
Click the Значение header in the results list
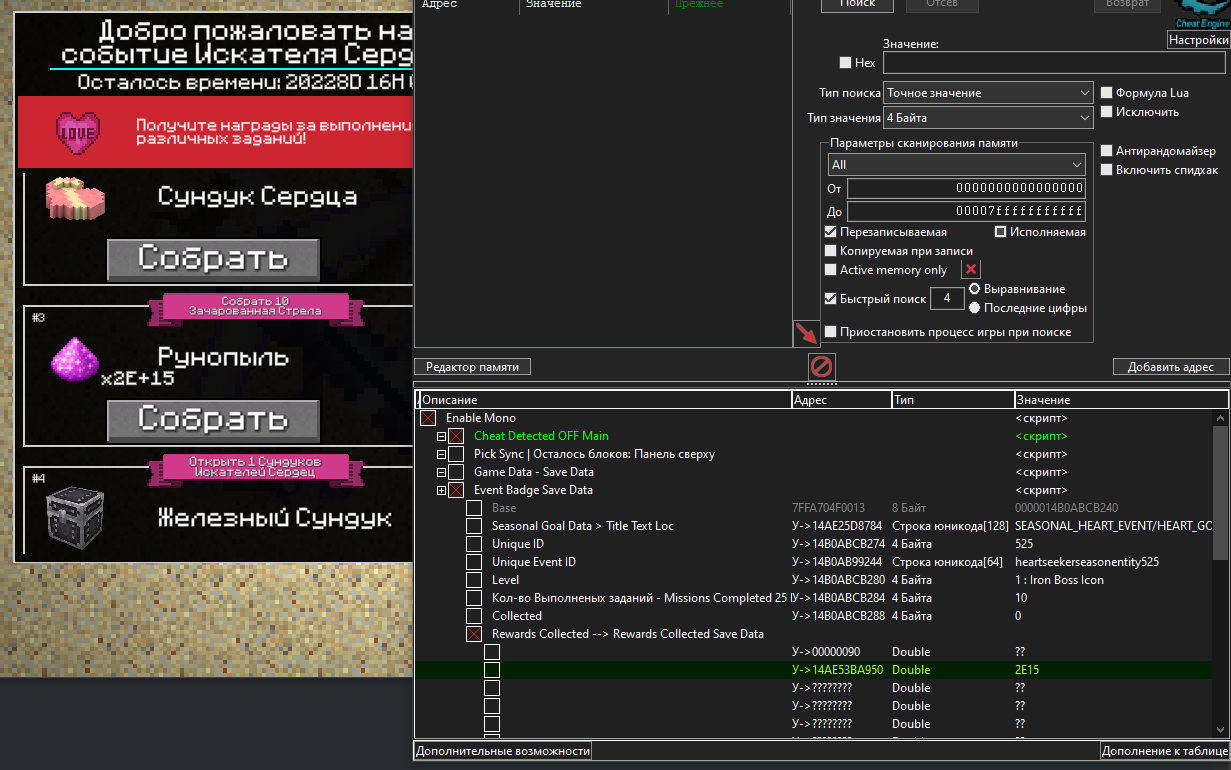pyautogui.click(x=592, y=4)
